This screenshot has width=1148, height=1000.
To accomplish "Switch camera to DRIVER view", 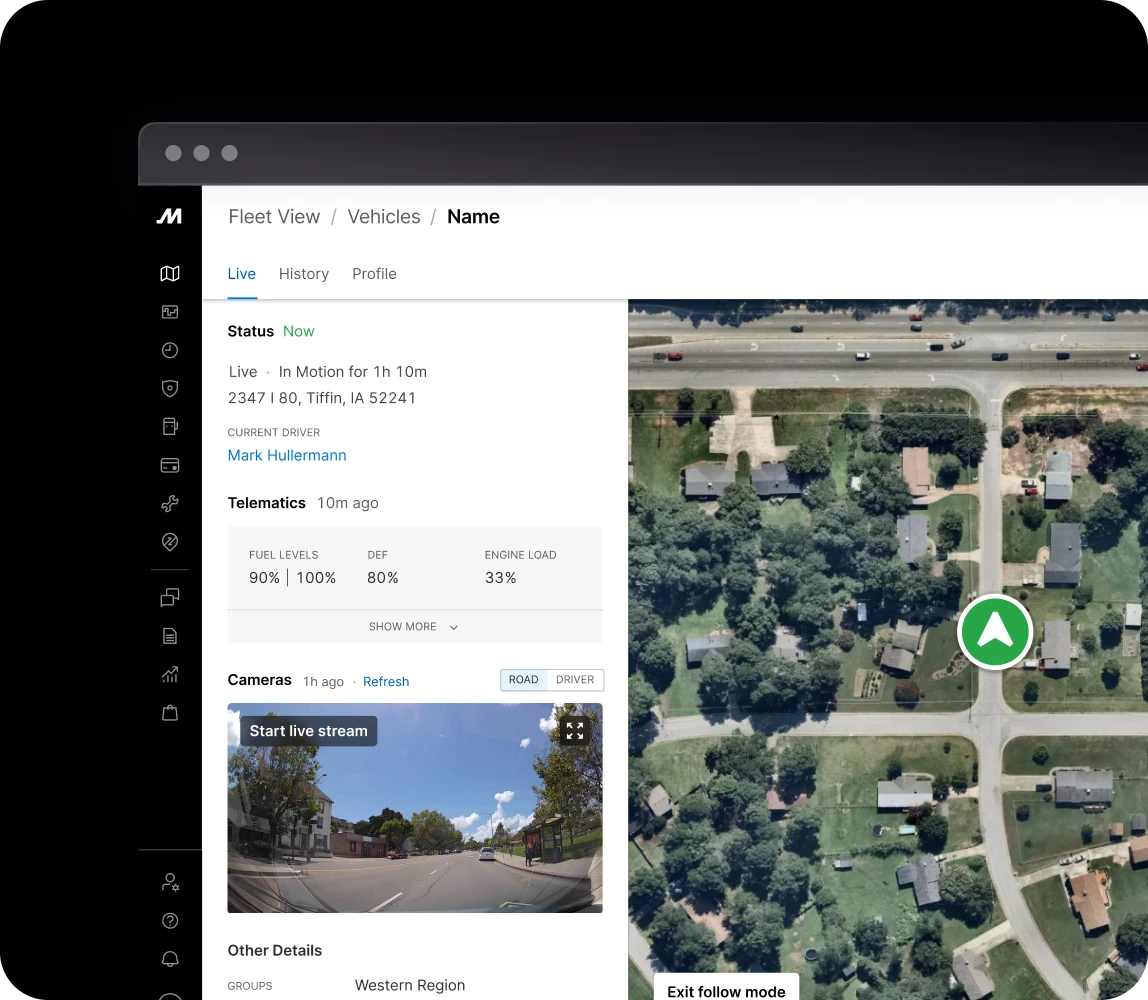I will (575, 680).
